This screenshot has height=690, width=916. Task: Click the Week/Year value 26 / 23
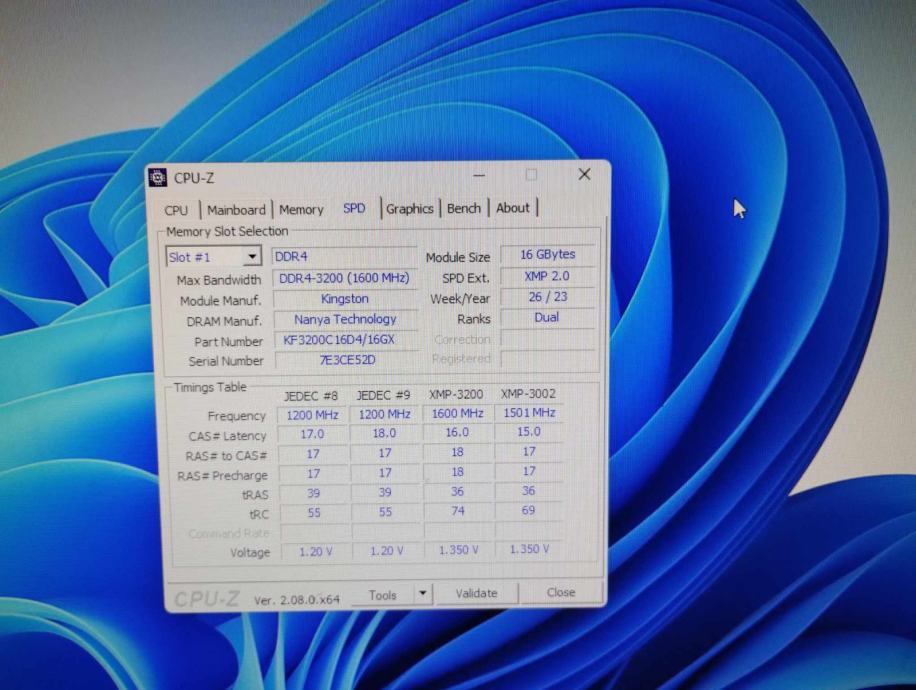[x=547, y=297]
